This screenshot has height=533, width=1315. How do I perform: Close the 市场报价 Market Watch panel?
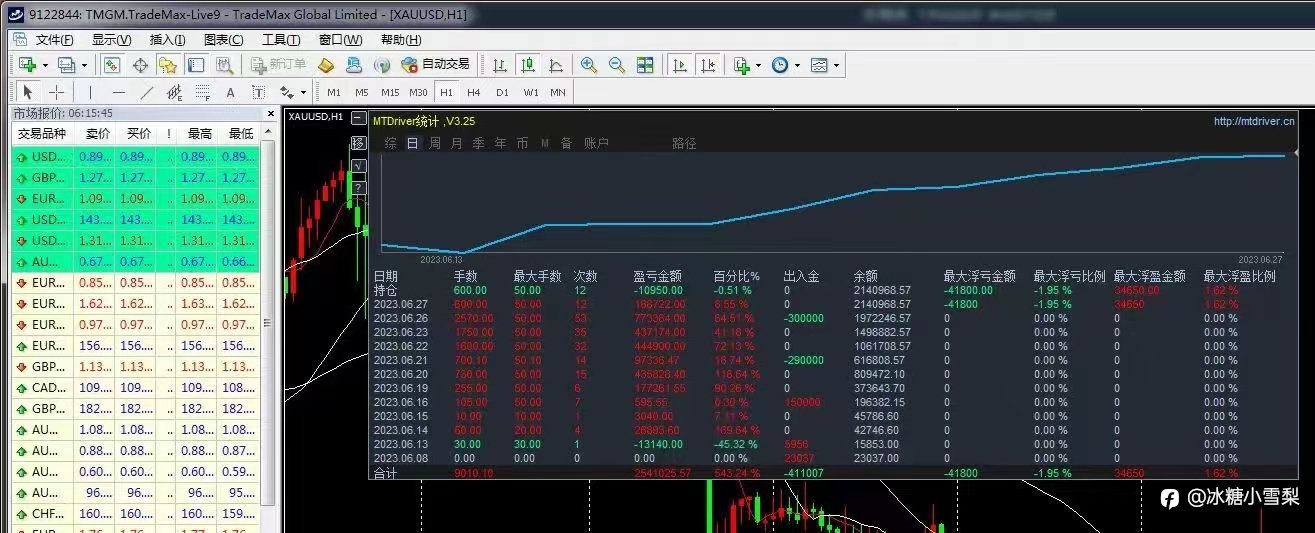point(269,114)
